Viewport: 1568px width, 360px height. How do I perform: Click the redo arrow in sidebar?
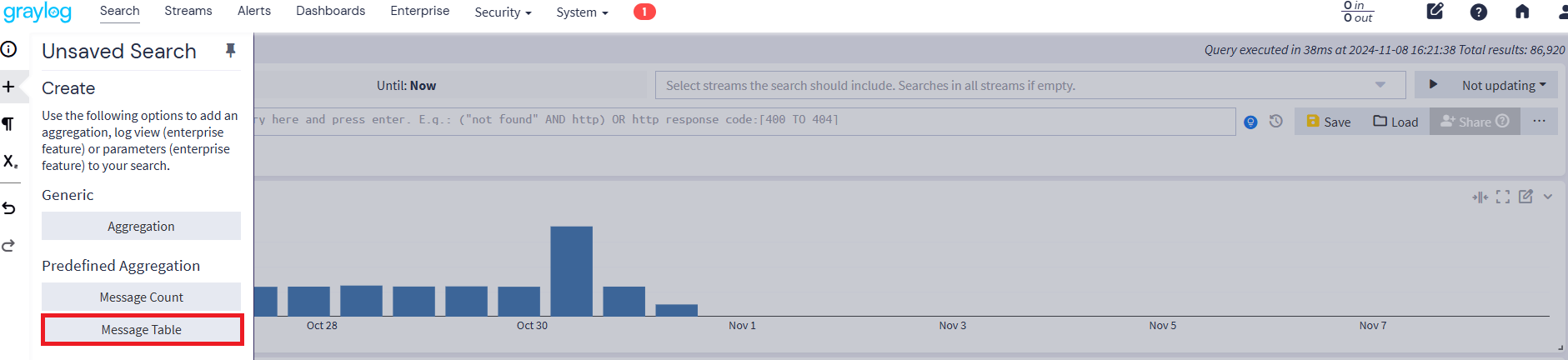[x=9, y=246]
